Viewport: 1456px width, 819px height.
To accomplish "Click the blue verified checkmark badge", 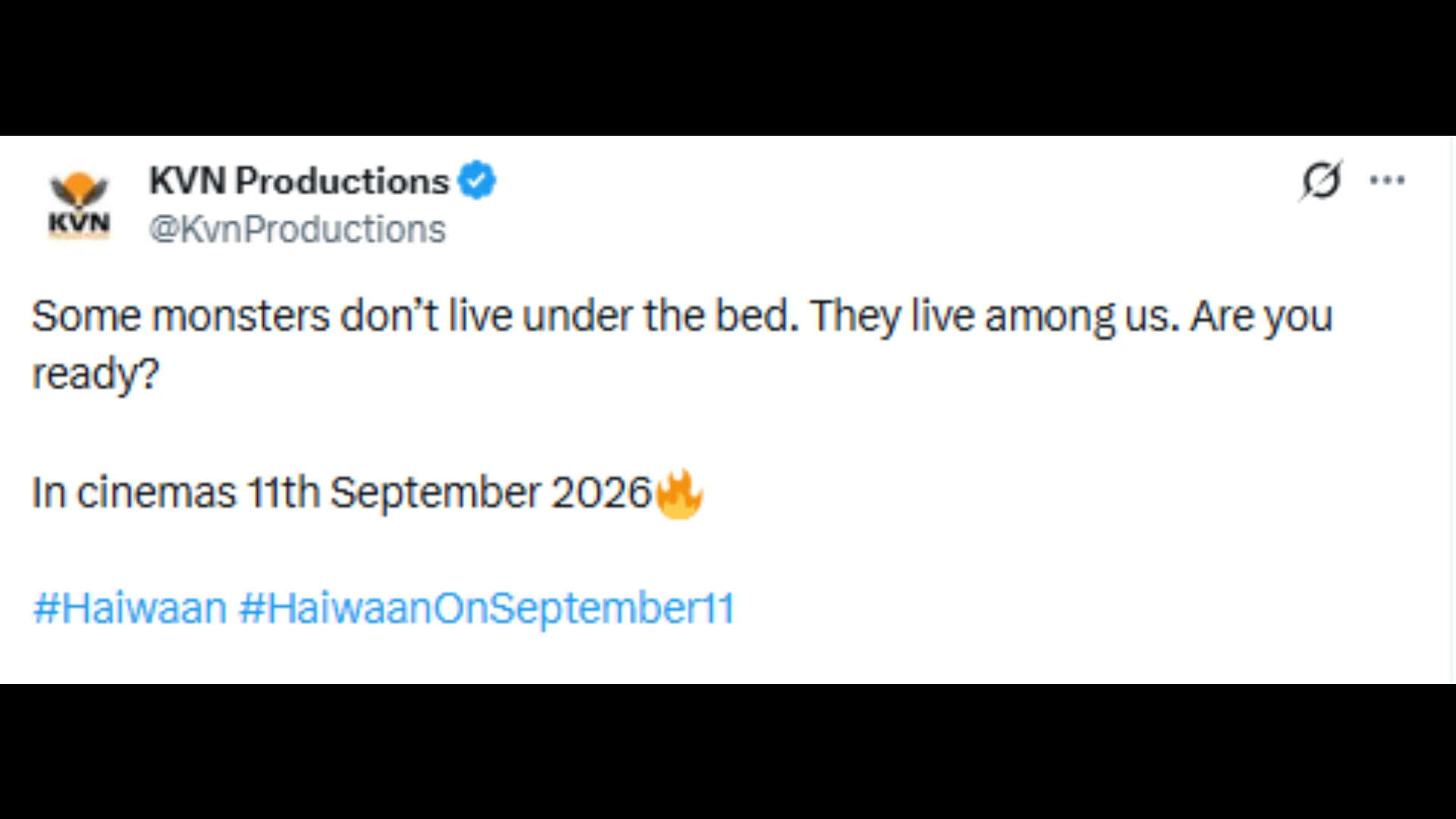I will [x=477, y=180].
